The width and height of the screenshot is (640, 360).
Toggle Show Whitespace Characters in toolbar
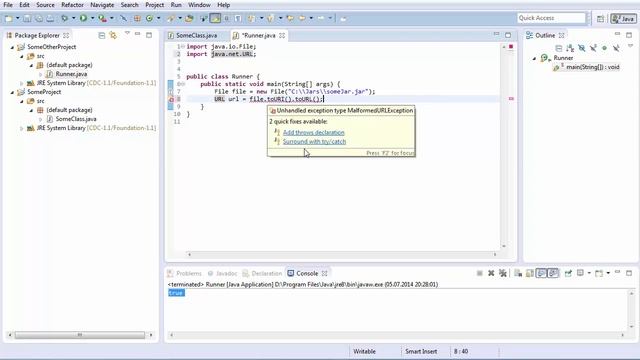[238, 18]
